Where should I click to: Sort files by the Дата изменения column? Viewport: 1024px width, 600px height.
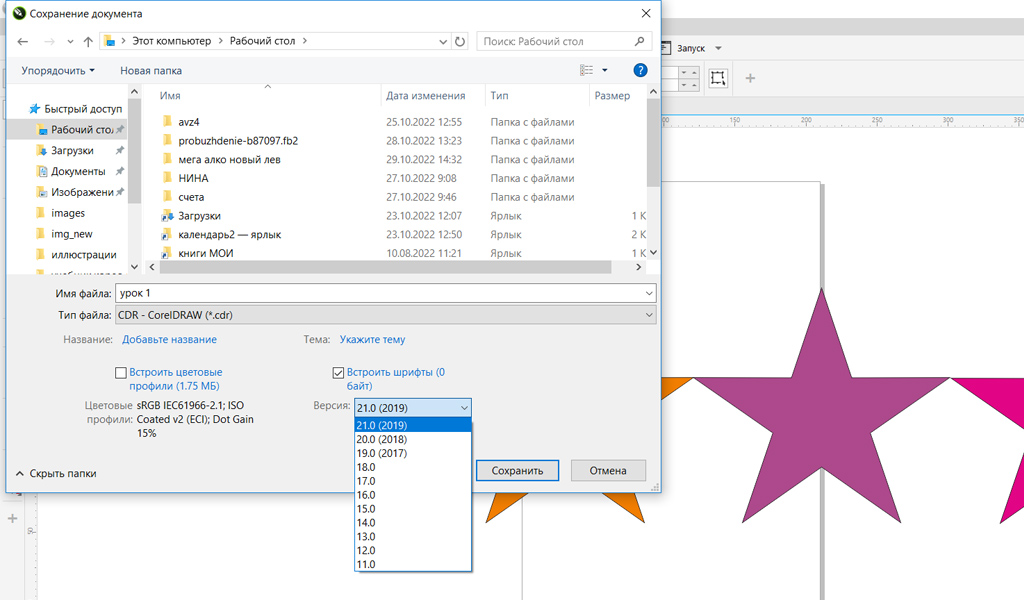click(x=426, y=96)
